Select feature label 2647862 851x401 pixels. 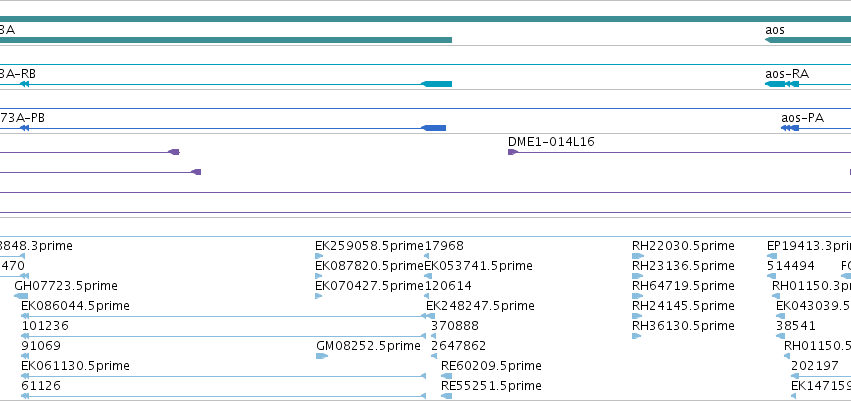click(459, 346)
